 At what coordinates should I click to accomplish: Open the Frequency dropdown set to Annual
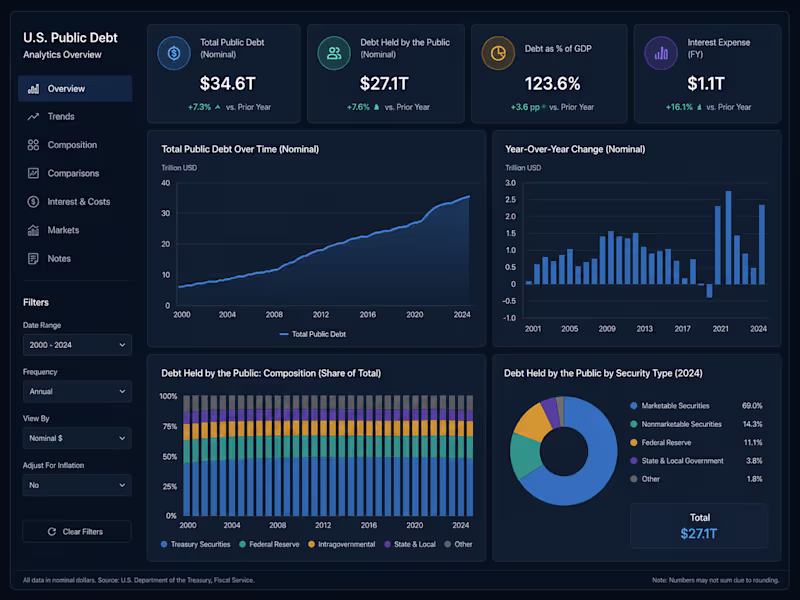pyautogui.click(x=77, y=391)
